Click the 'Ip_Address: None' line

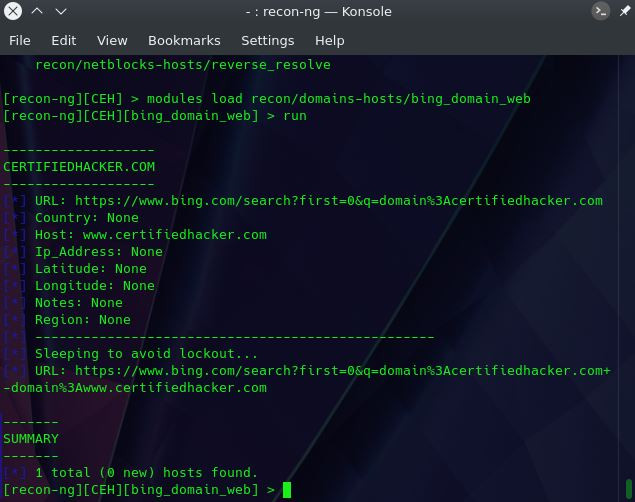pyautogui.click(x=99, y=252)
